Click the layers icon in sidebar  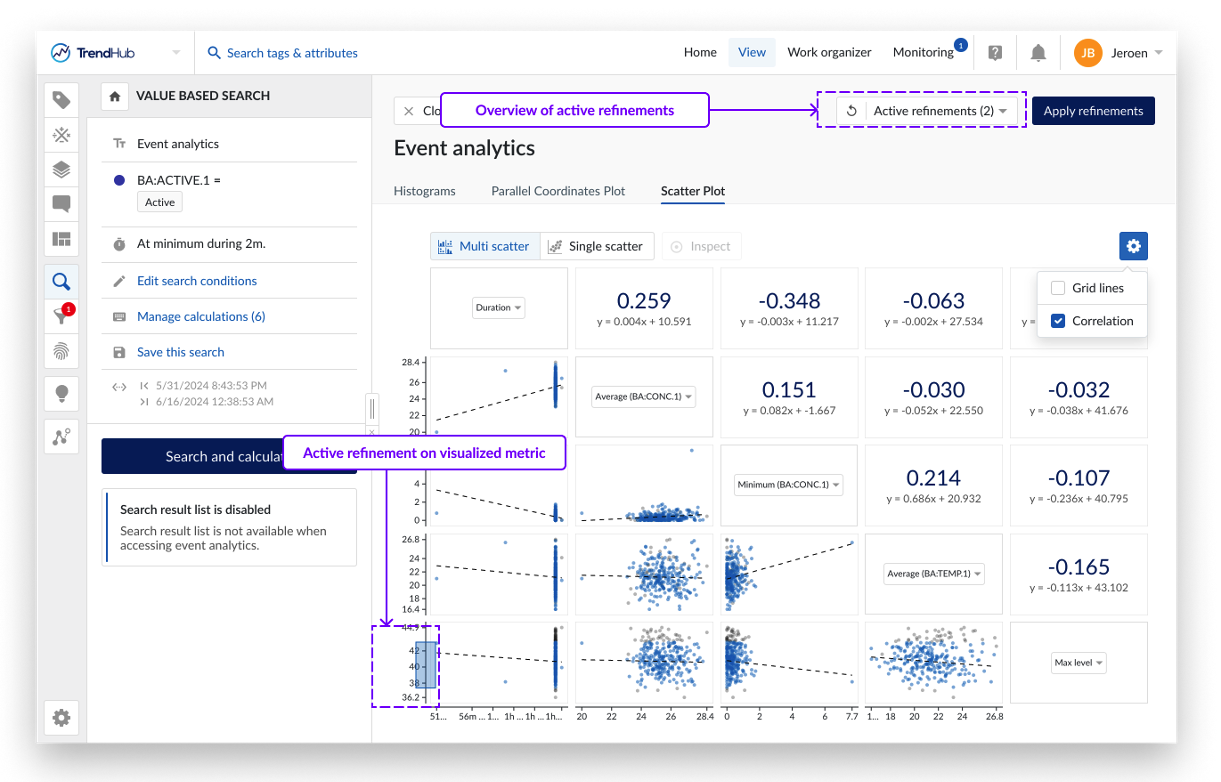pos(61,169)
